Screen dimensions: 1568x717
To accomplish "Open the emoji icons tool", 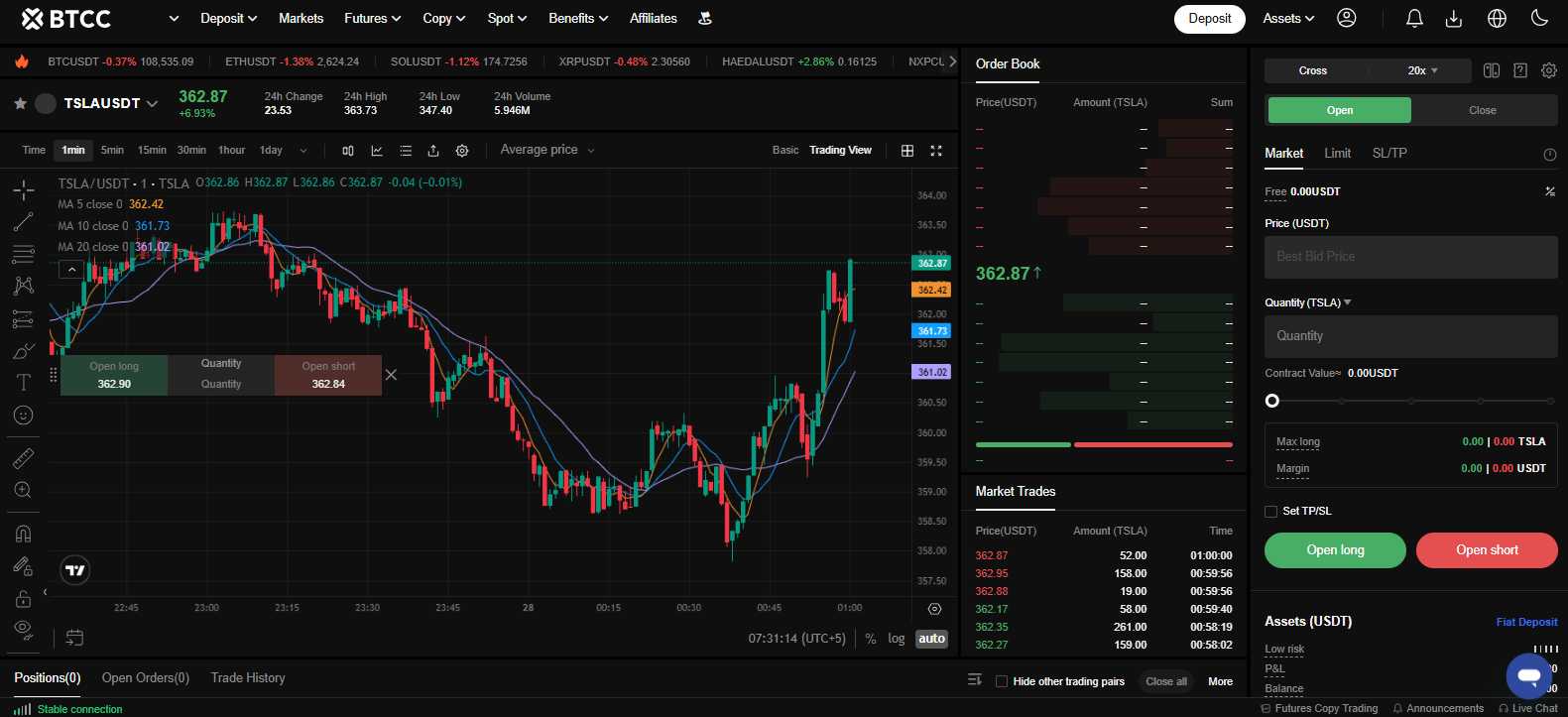I will [x=24, y=415].
